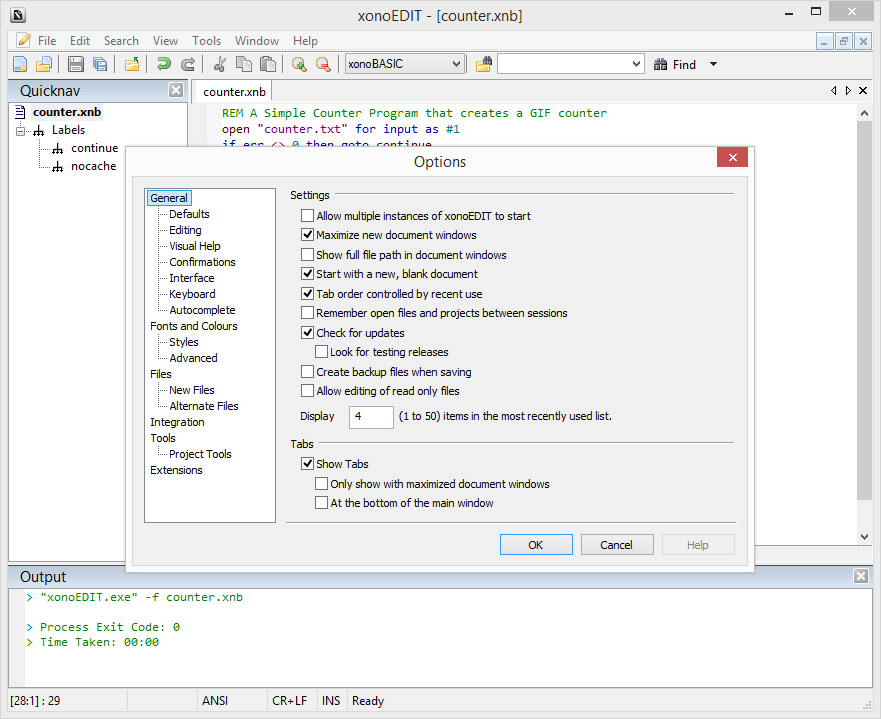Uncheck Show Tabs option
Screen dimensions: 881x719
click(x=307, y=463)
